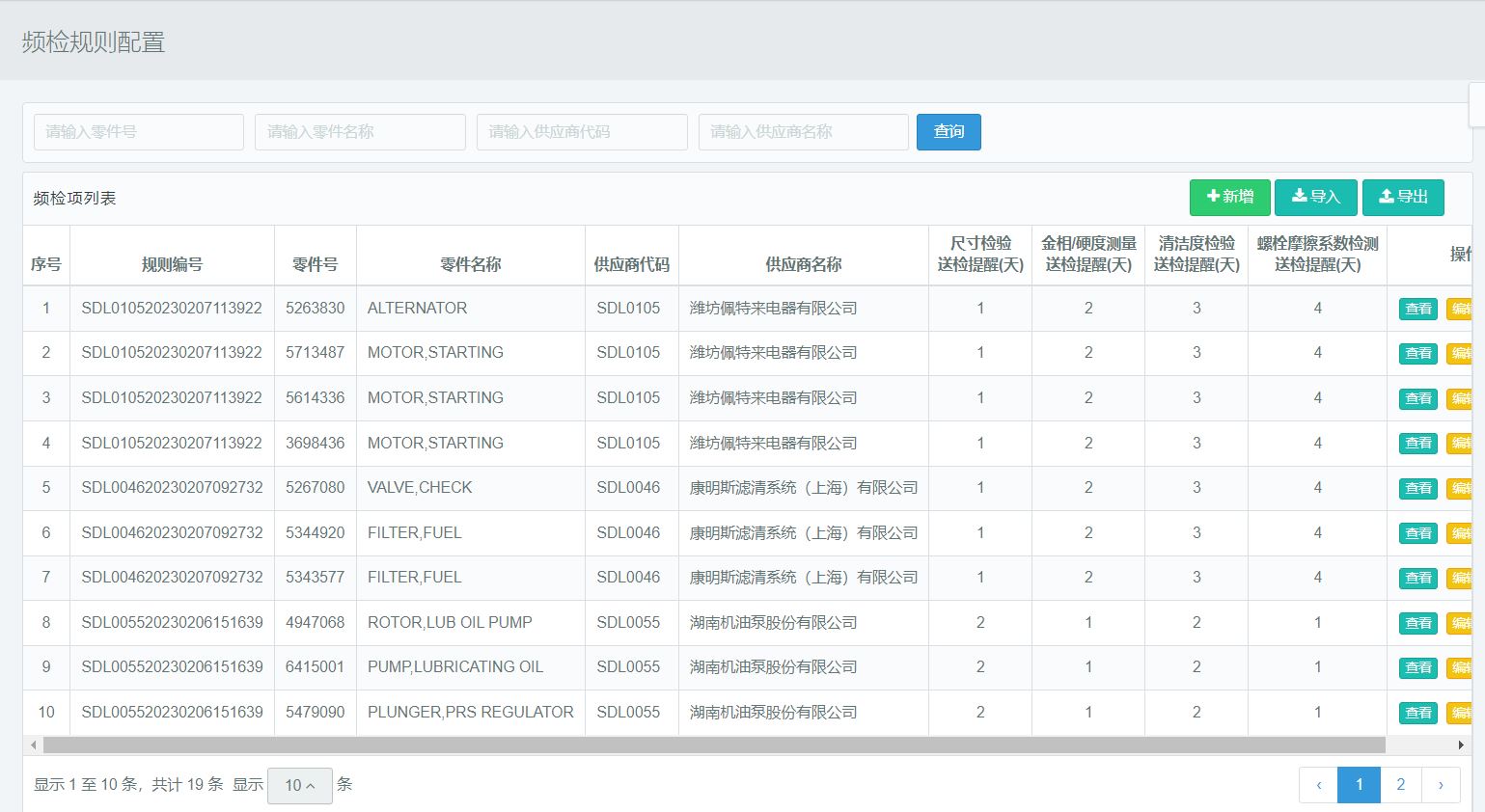Image resolution: width=1485 pixels, height=812 pixels.
Task: Click yellow edit button for ALTERNATOR row
Action: (1459, 309)
